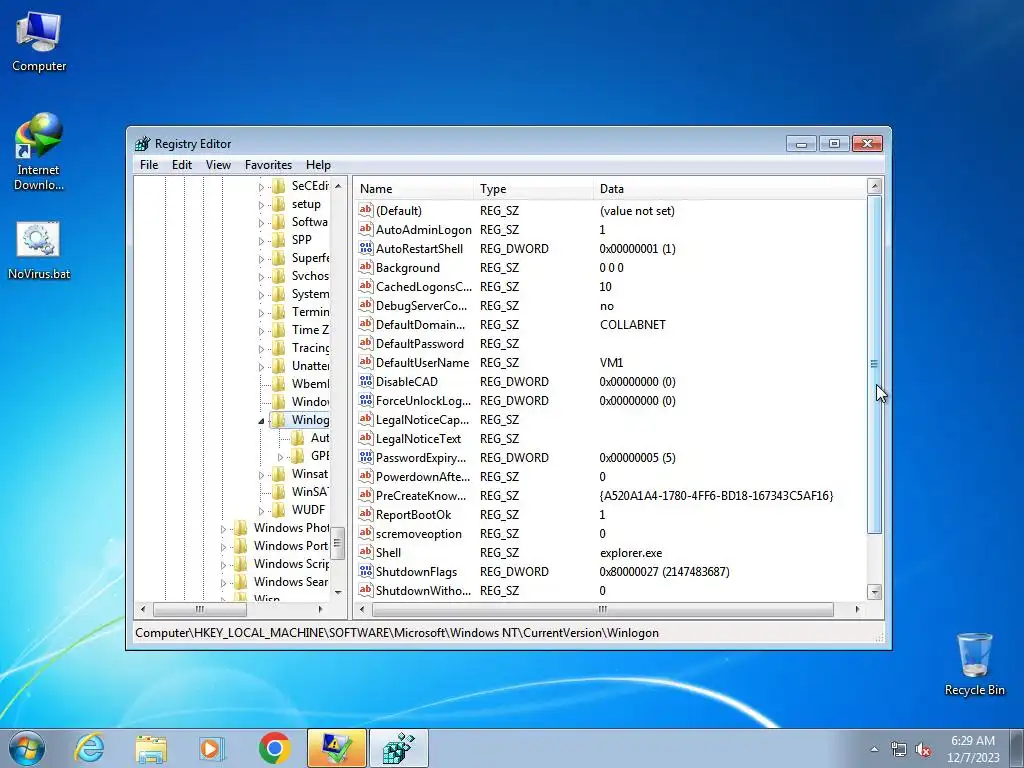Select the DisableCAD DWORD value icon
This screenshot has height=768, width=1024.
click(x=366, y=381)
